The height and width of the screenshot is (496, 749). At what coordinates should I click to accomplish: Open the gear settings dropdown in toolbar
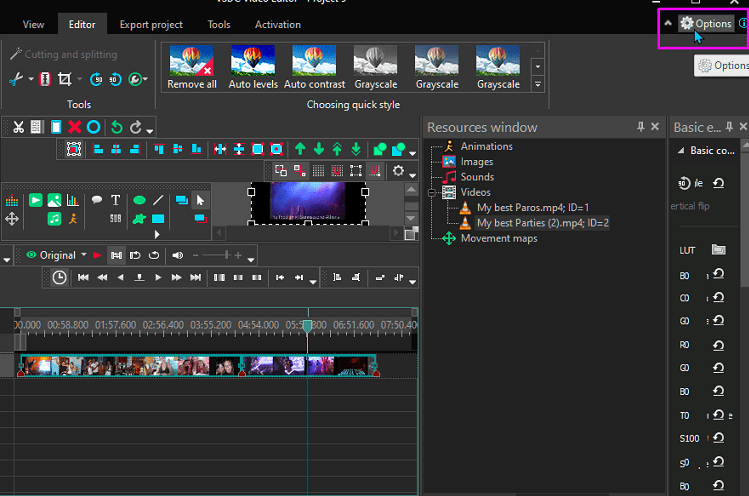398,171
